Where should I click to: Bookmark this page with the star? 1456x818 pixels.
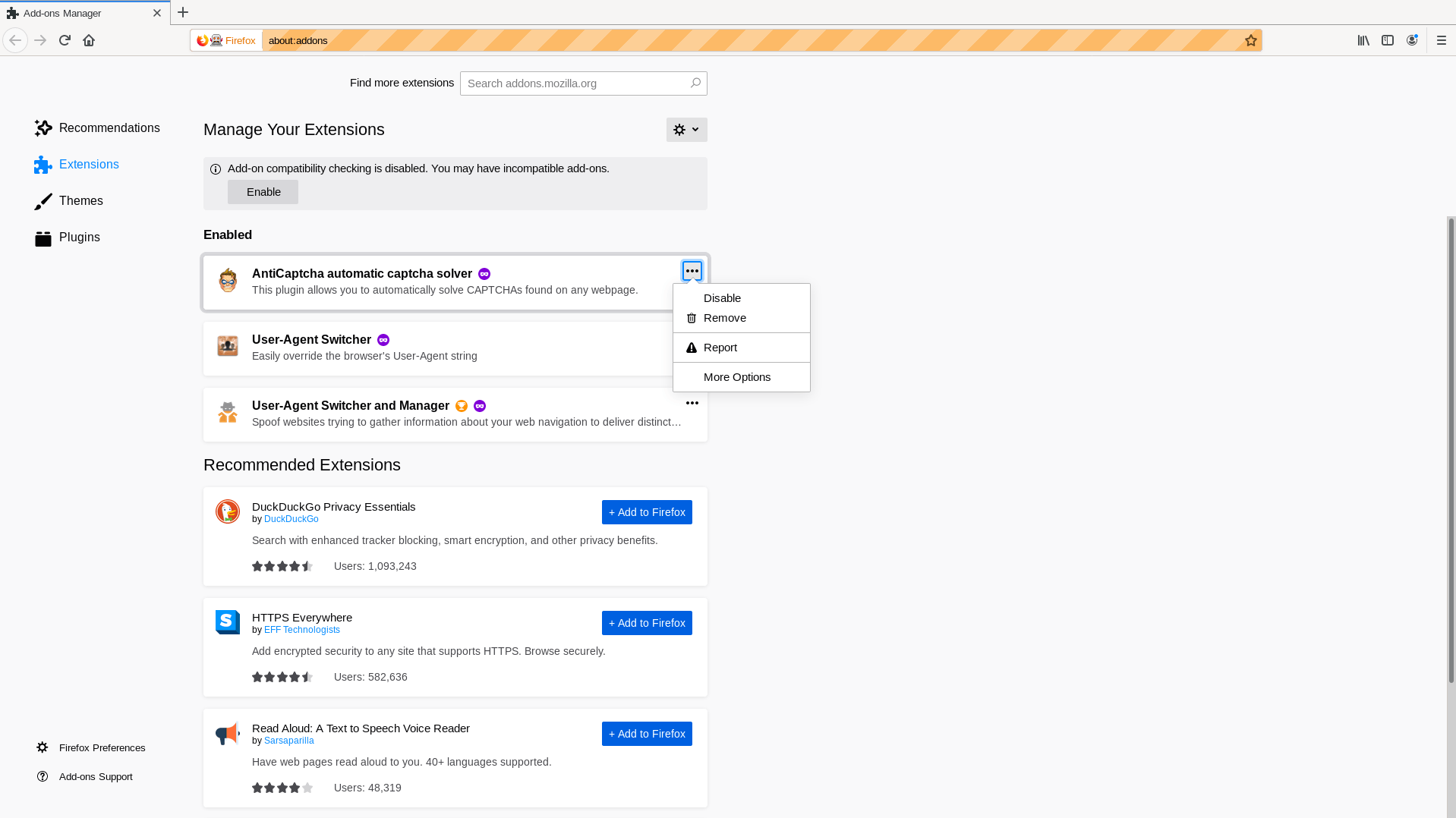(1251, 40)
